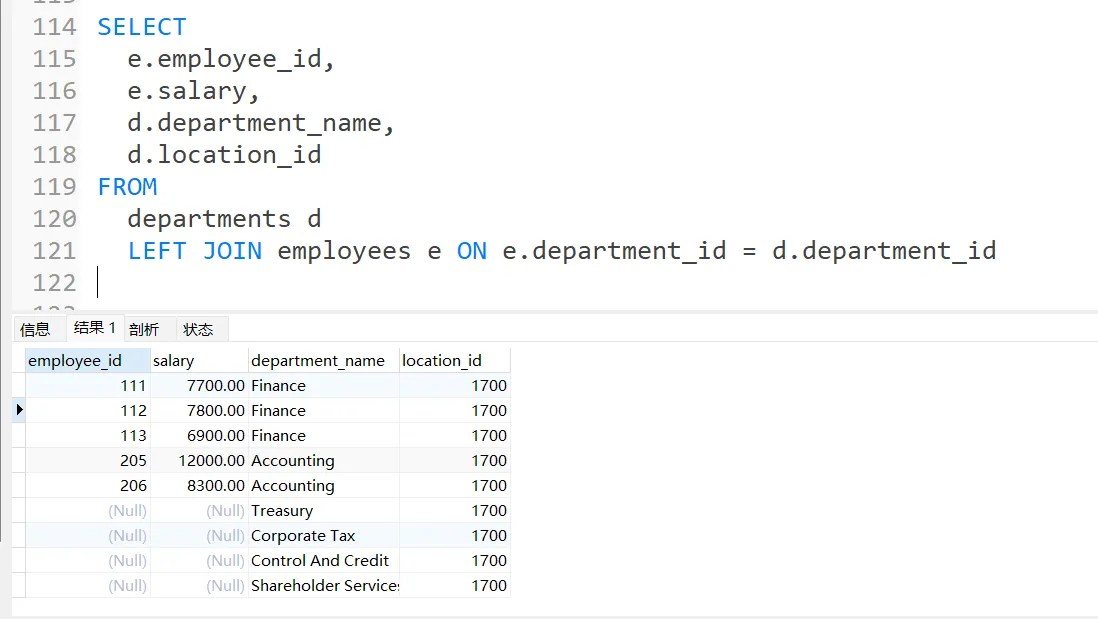This screenshot has width=1098, height=619.
Task: Show the 状态 tab
Action: 198,329
